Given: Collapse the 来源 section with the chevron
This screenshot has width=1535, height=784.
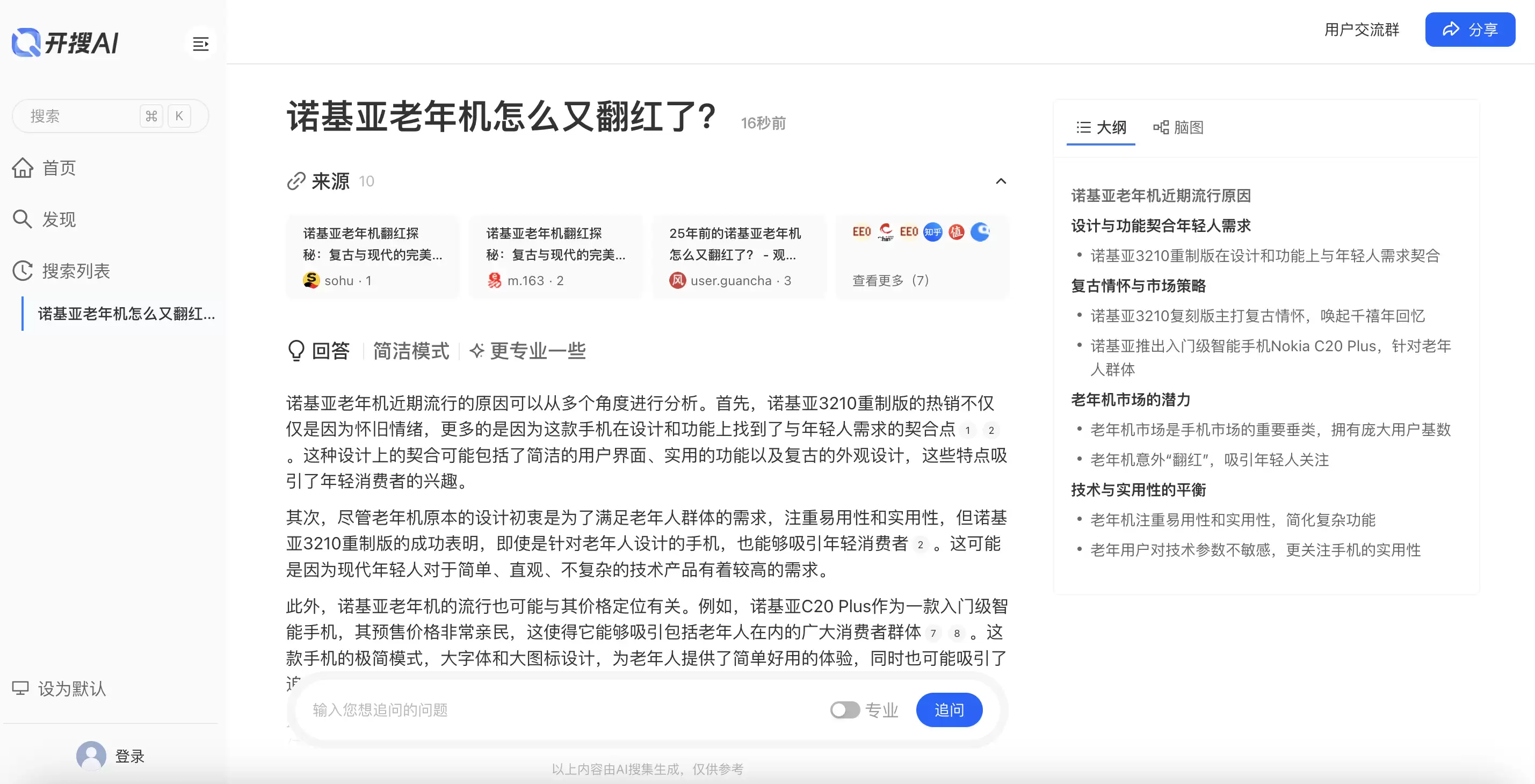Looking at the screenshot, I should (x=1001, y=181).
